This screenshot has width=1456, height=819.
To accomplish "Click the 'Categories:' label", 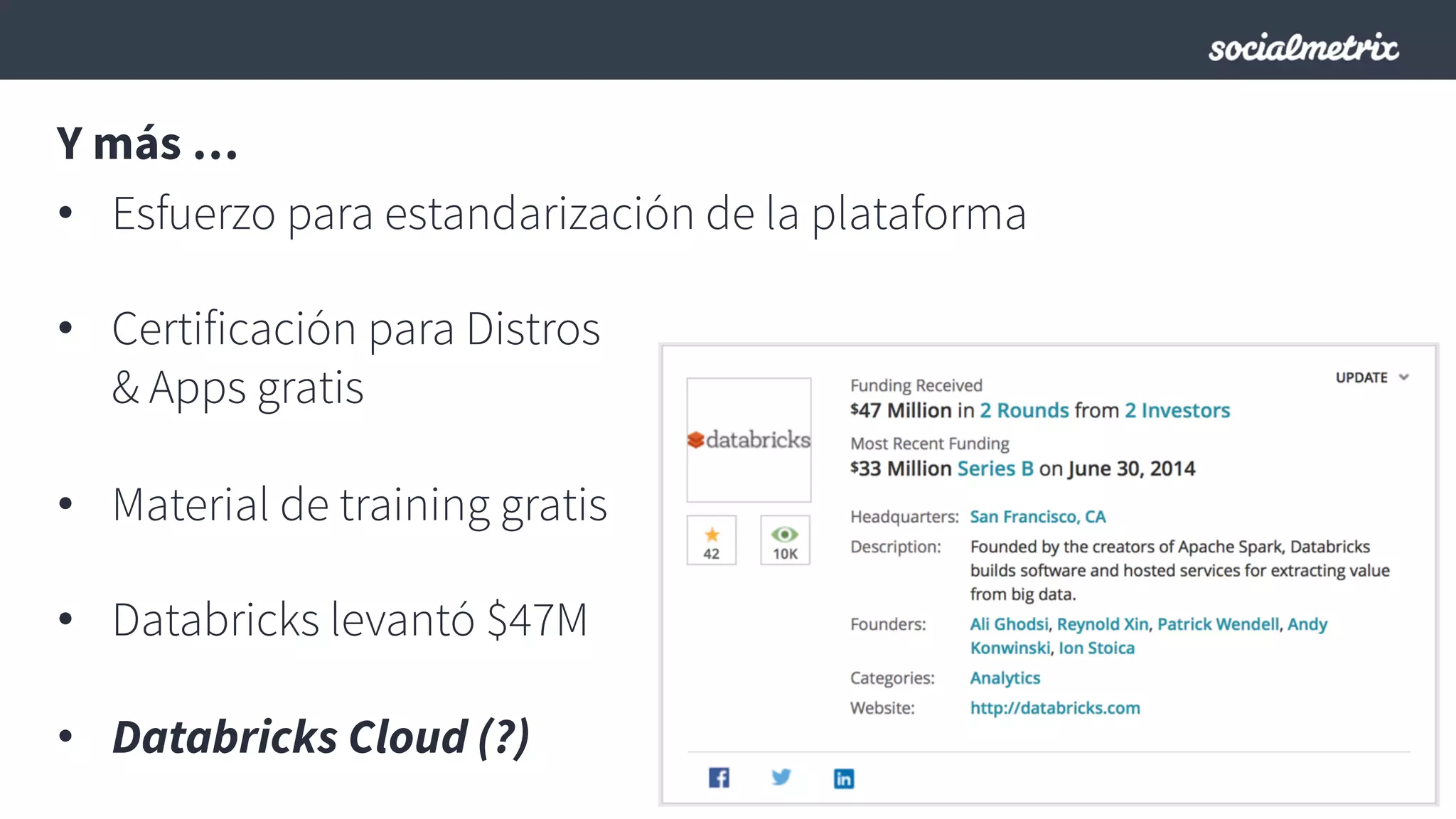I will click(892, 678).
